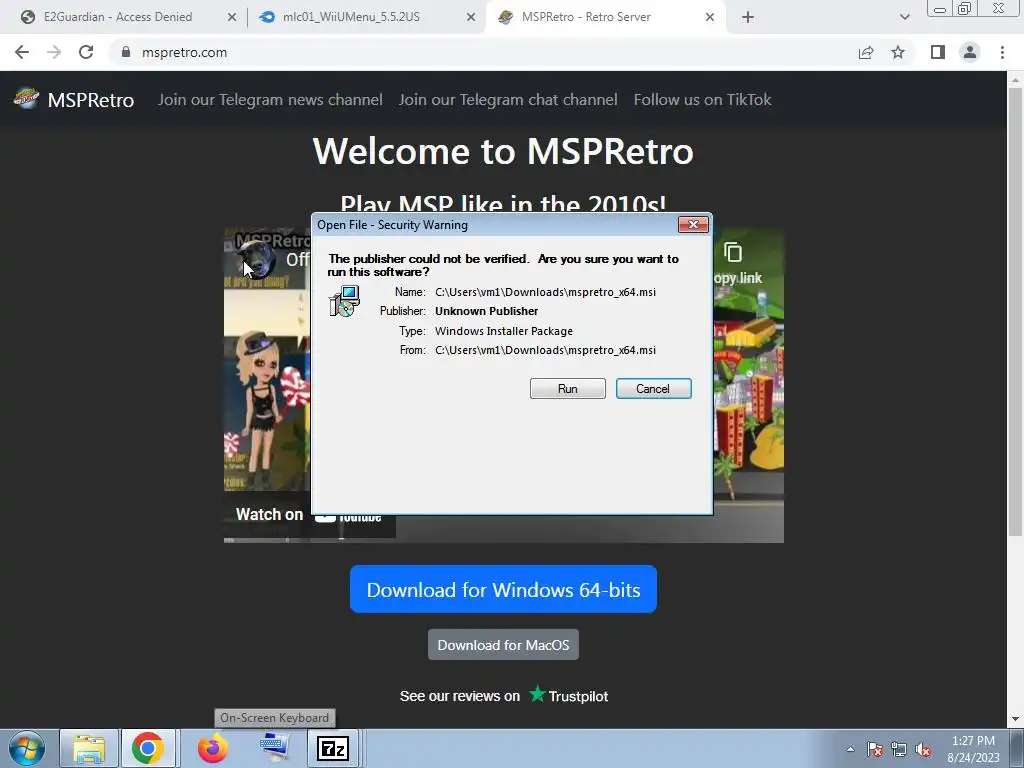Open the Chrome profile avatar
Screen dimensions: 1024x768
(x=970, y=52)
